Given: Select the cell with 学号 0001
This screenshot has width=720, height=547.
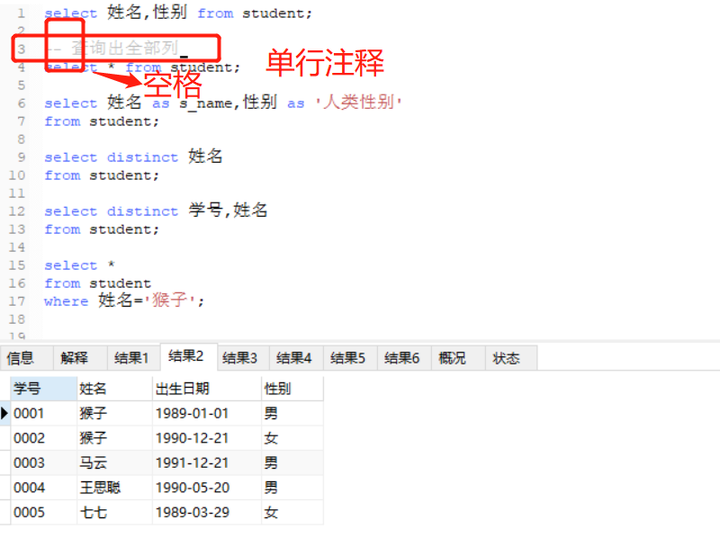Looking at the screenshot, I should (x=44, y=413).
